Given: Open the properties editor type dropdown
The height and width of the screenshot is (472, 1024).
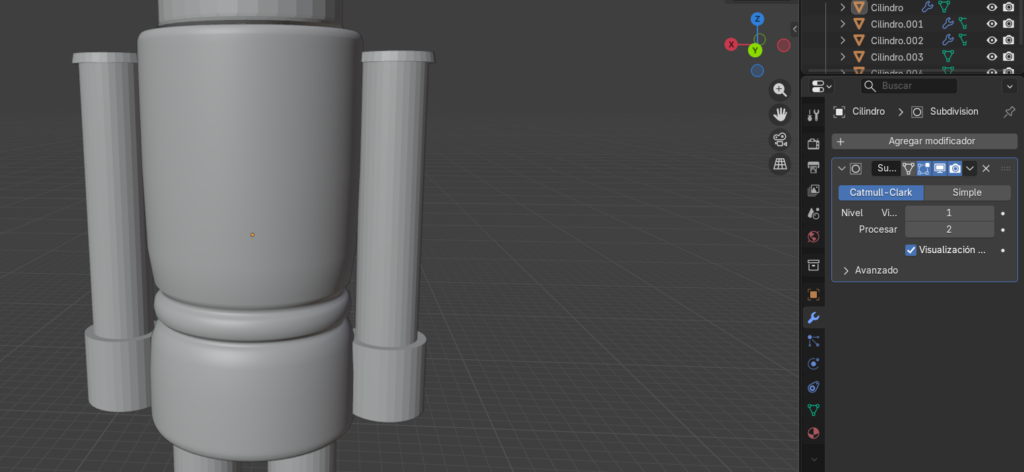Looking at the screenshot, I should tap(822, 86).
